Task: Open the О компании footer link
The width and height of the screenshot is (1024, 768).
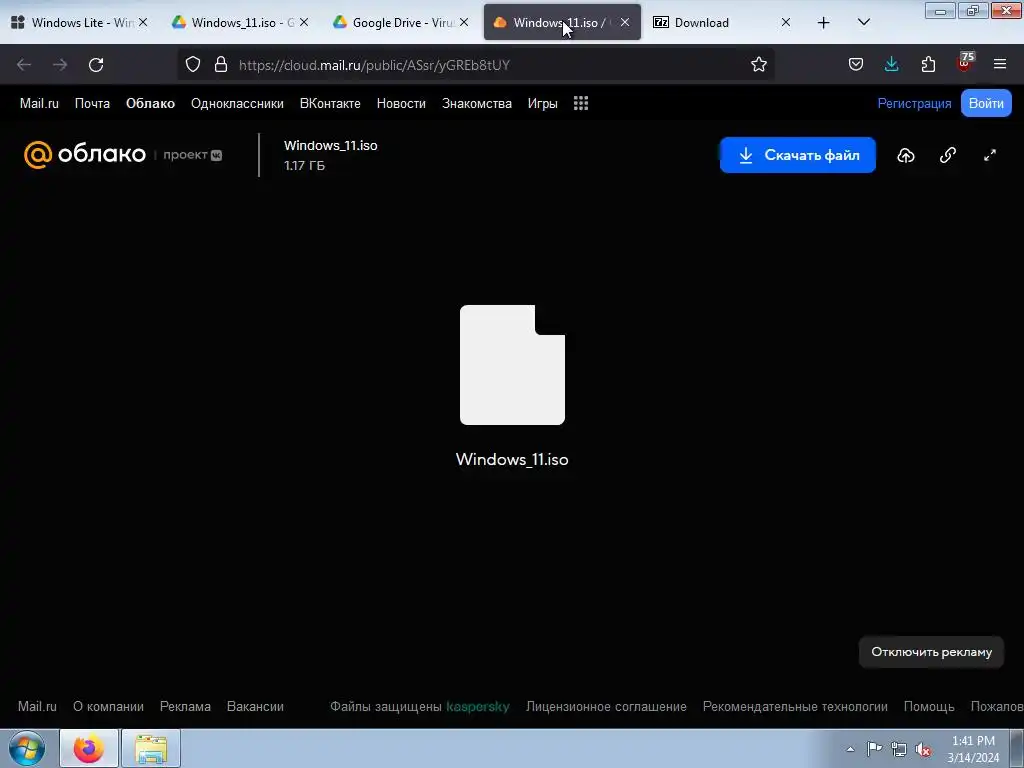Action: pos(108,707)
